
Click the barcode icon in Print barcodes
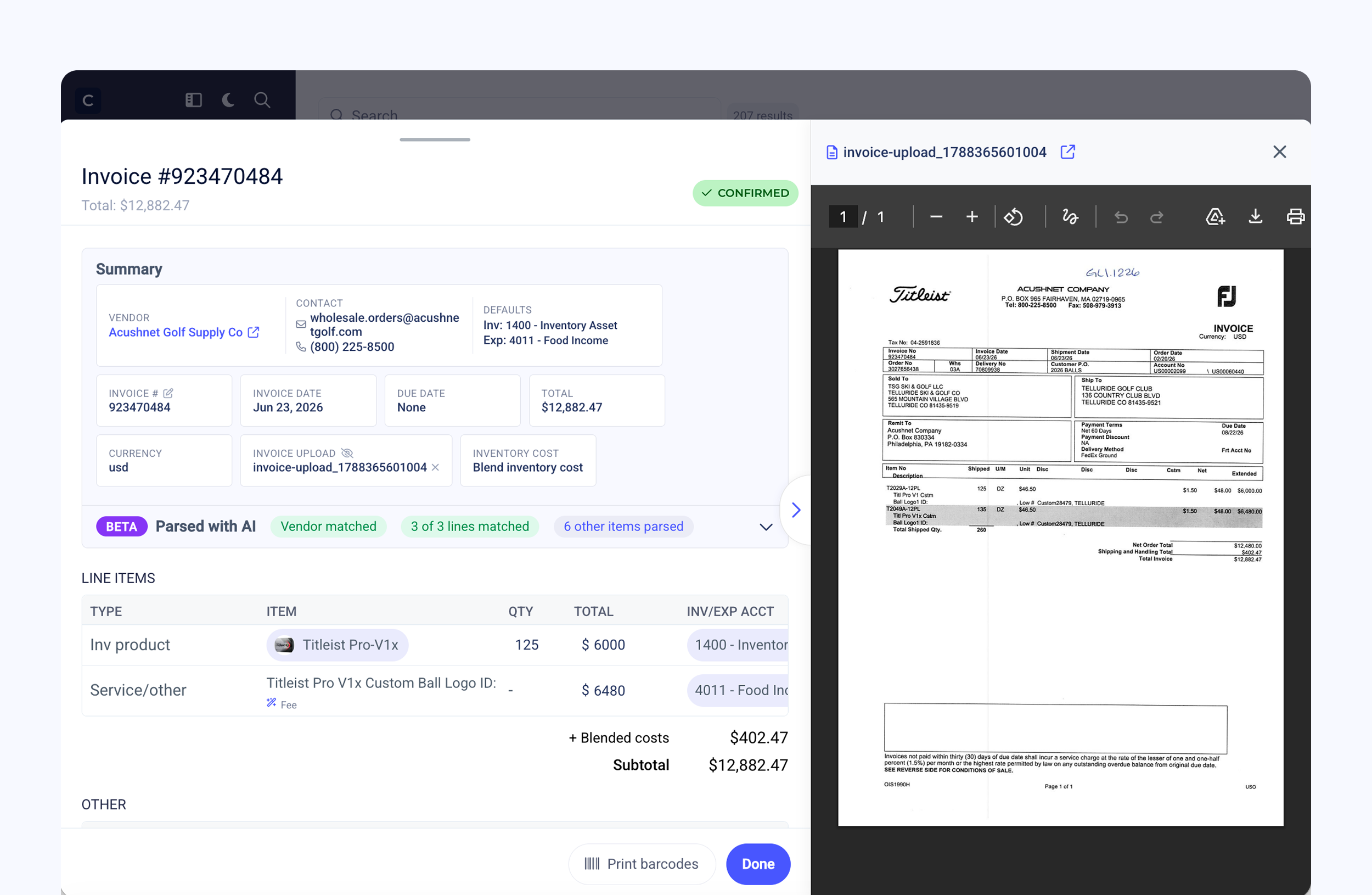592,864
